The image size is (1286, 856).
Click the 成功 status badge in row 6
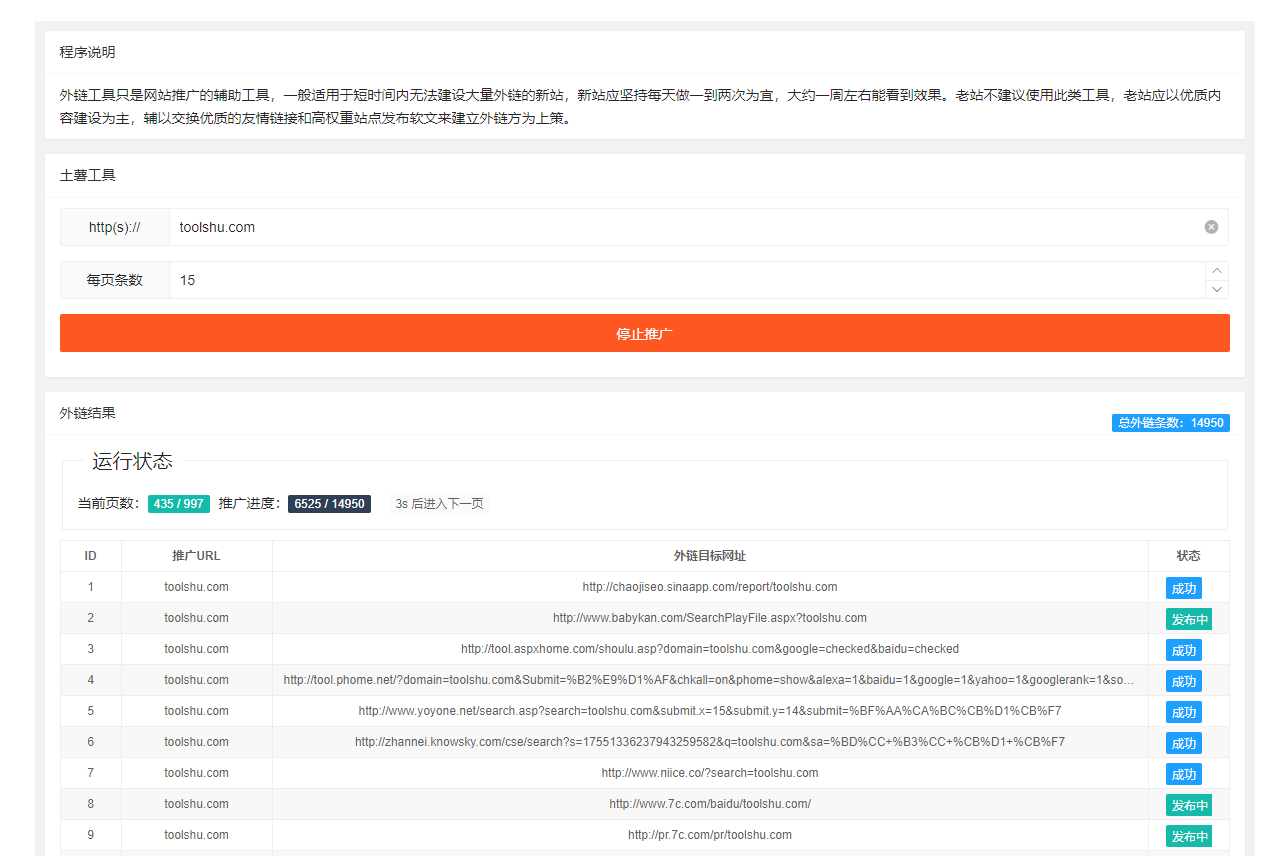1184,743
